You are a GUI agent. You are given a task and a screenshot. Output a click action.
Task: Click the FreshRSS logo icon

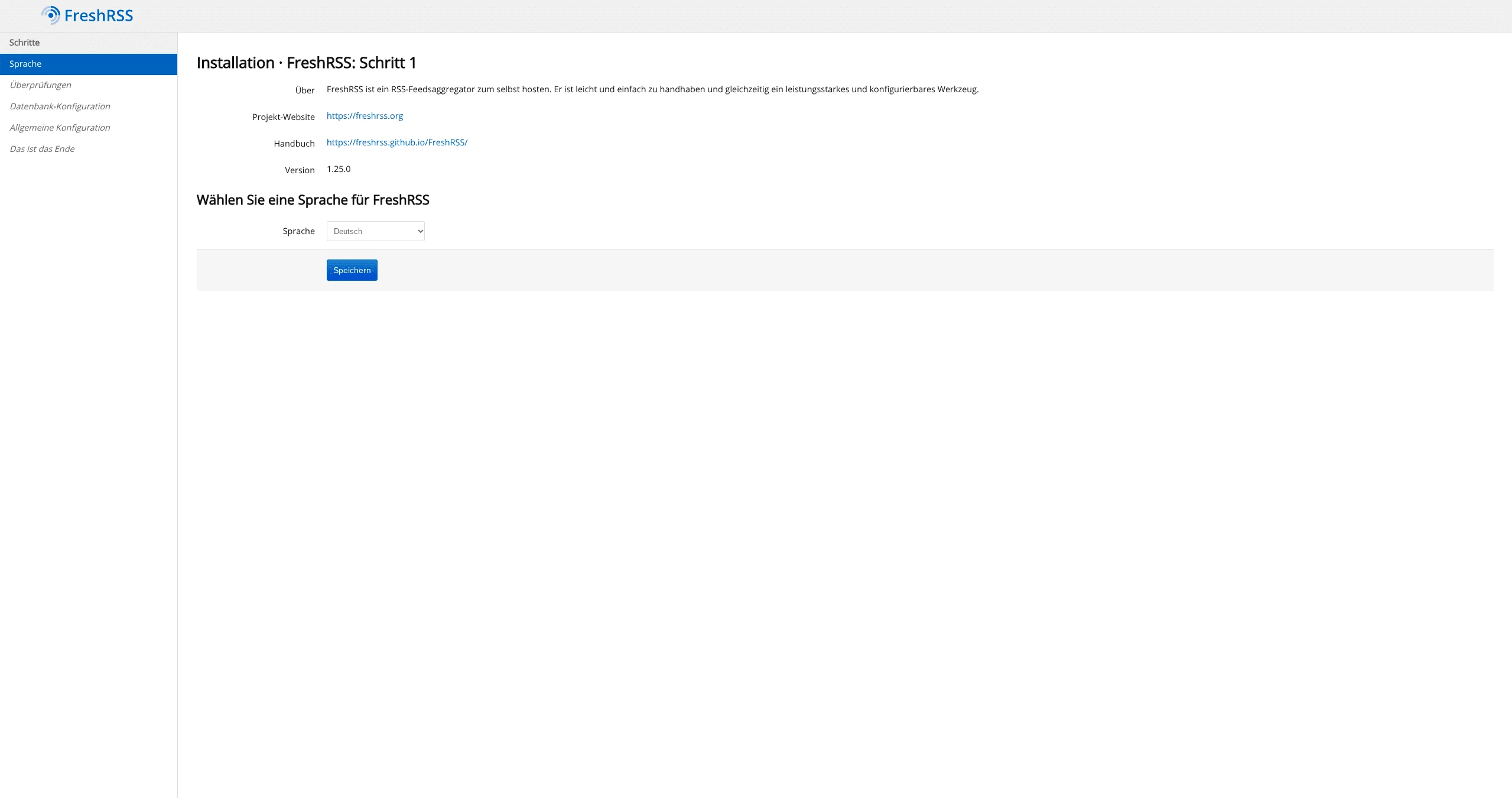51,15
